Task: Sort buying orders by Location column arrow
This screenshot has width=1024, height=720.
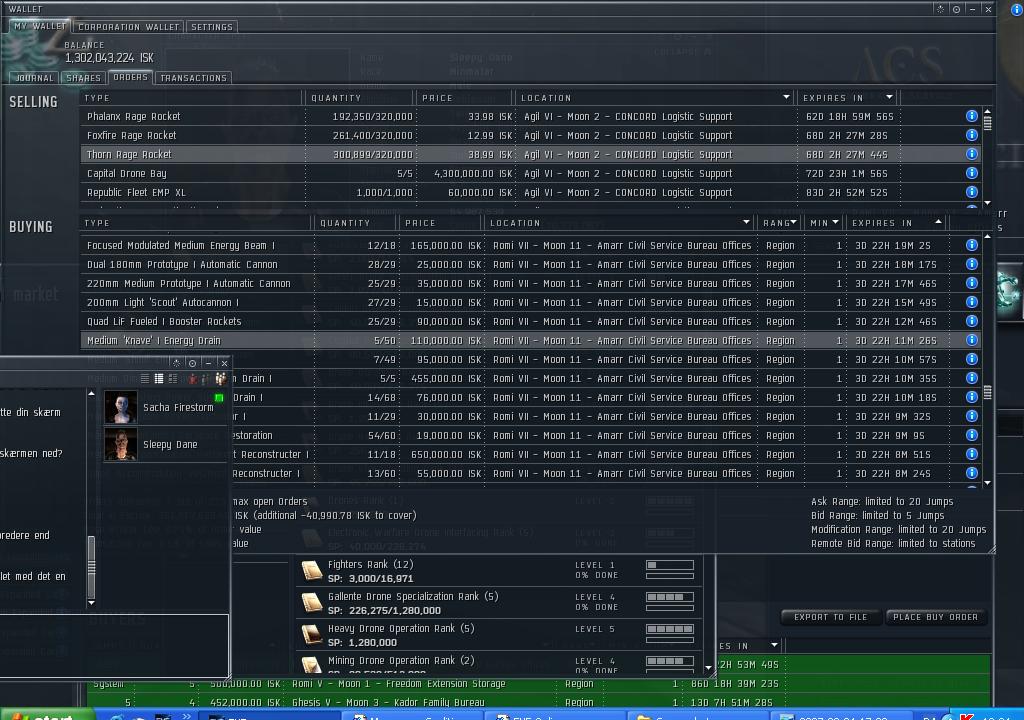Action: tap(746, 222)
